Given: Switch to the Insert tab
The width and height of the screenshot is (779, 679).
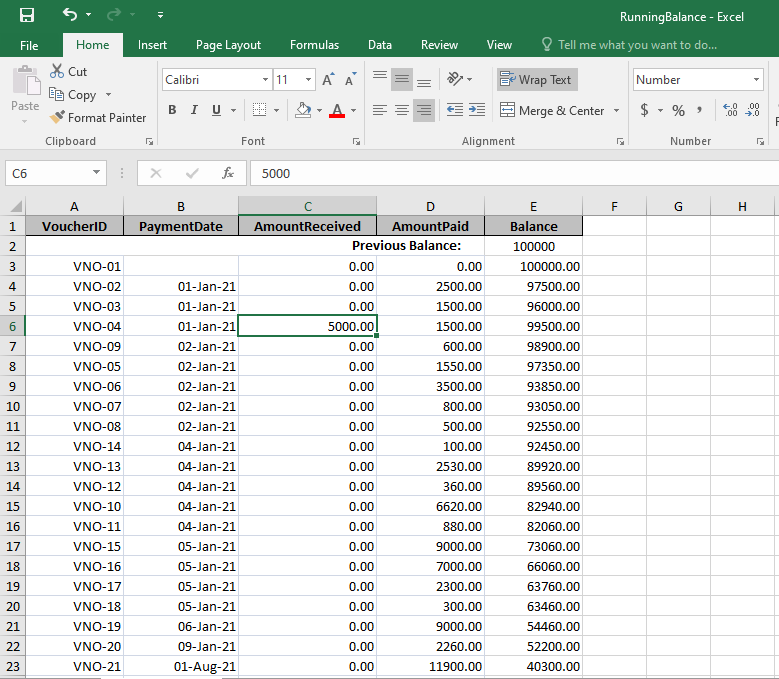Looking at the screenshot, I should point(153,45).
